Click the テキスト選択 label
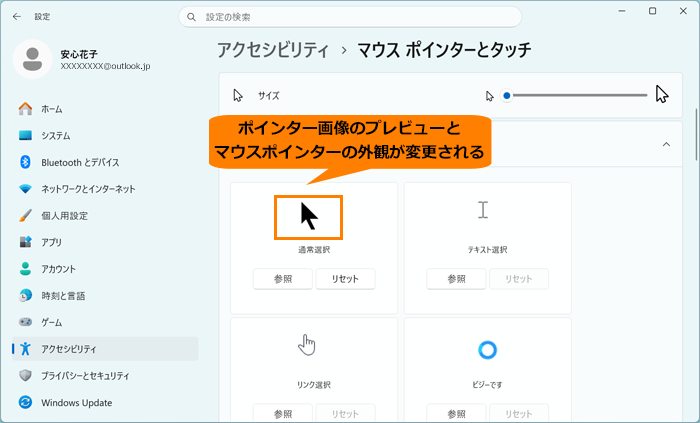Image resolution: width=700 pixels, height=423 pixels. [x=488, y=250]
